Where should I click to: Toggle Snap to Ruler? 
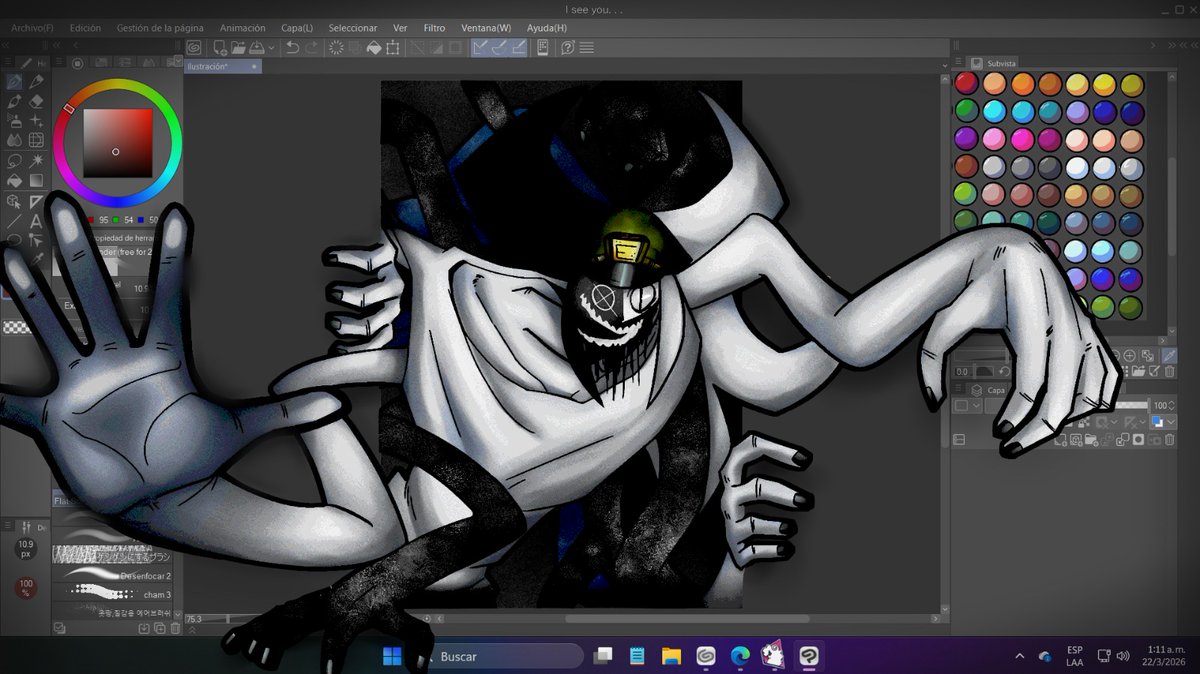[479, 47]
